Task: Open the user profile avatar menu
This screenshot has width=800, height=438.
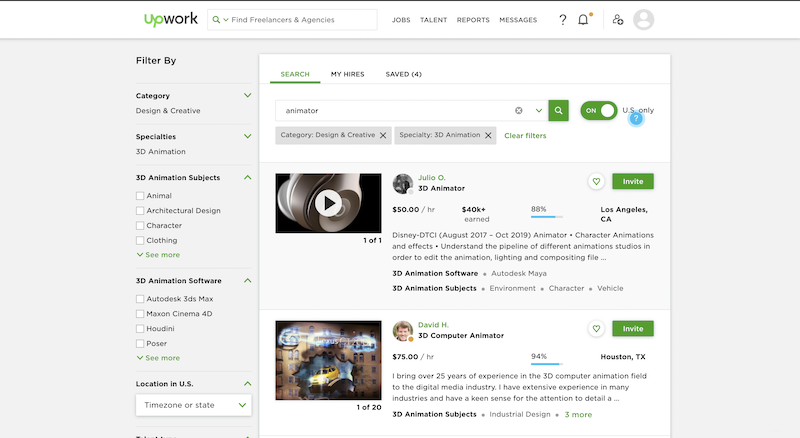Action: click(643, 20)
